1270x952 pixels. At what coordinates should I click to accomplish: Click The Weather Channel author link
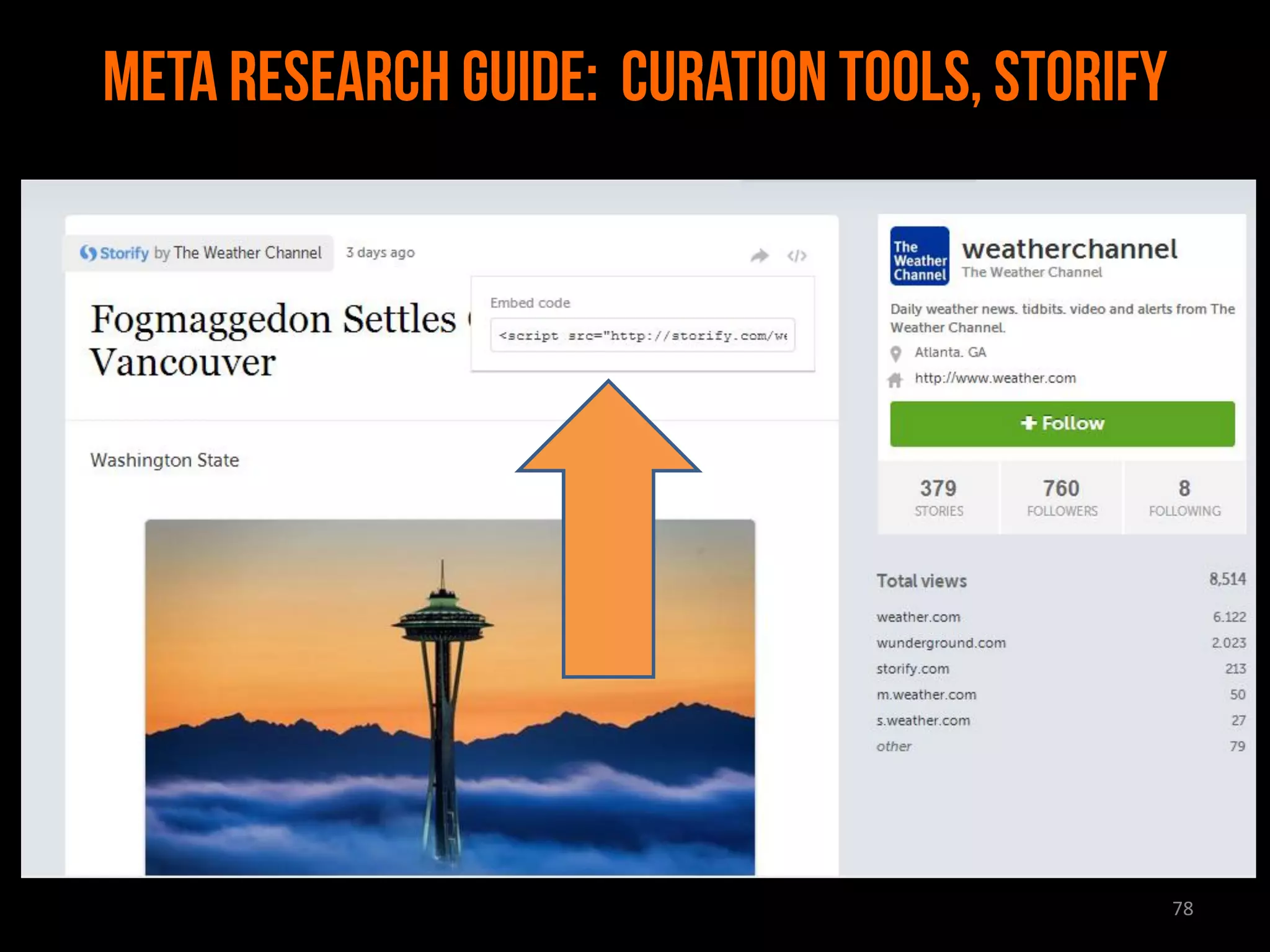pos(247,253)
